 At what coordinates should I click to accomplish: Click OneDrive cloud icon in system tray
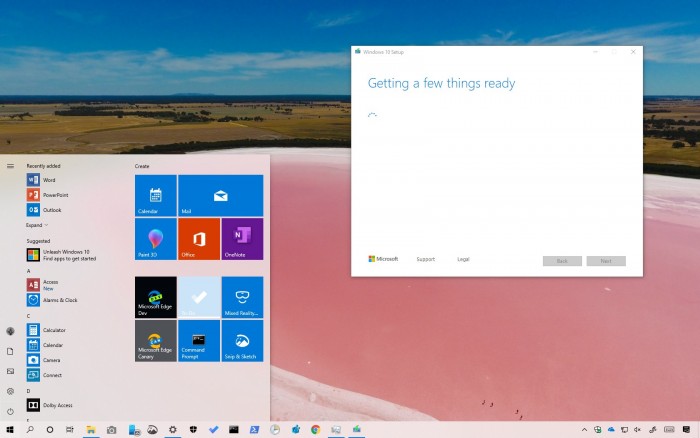coord(611,430)
